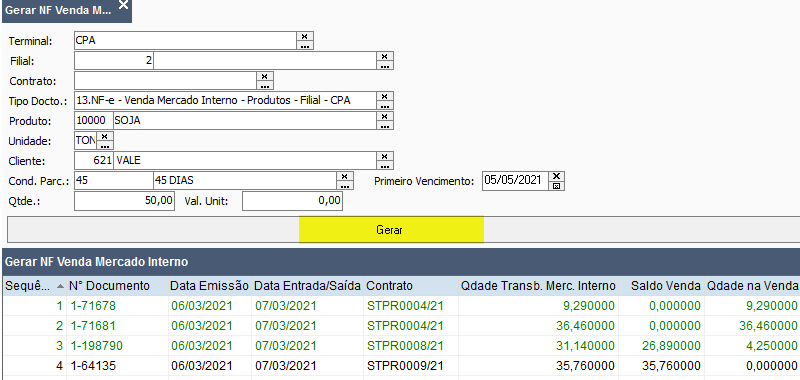Screen dimensions: 800x380
Task: Clear the Contrato field with its X button
Action: (x=265, y=76)
